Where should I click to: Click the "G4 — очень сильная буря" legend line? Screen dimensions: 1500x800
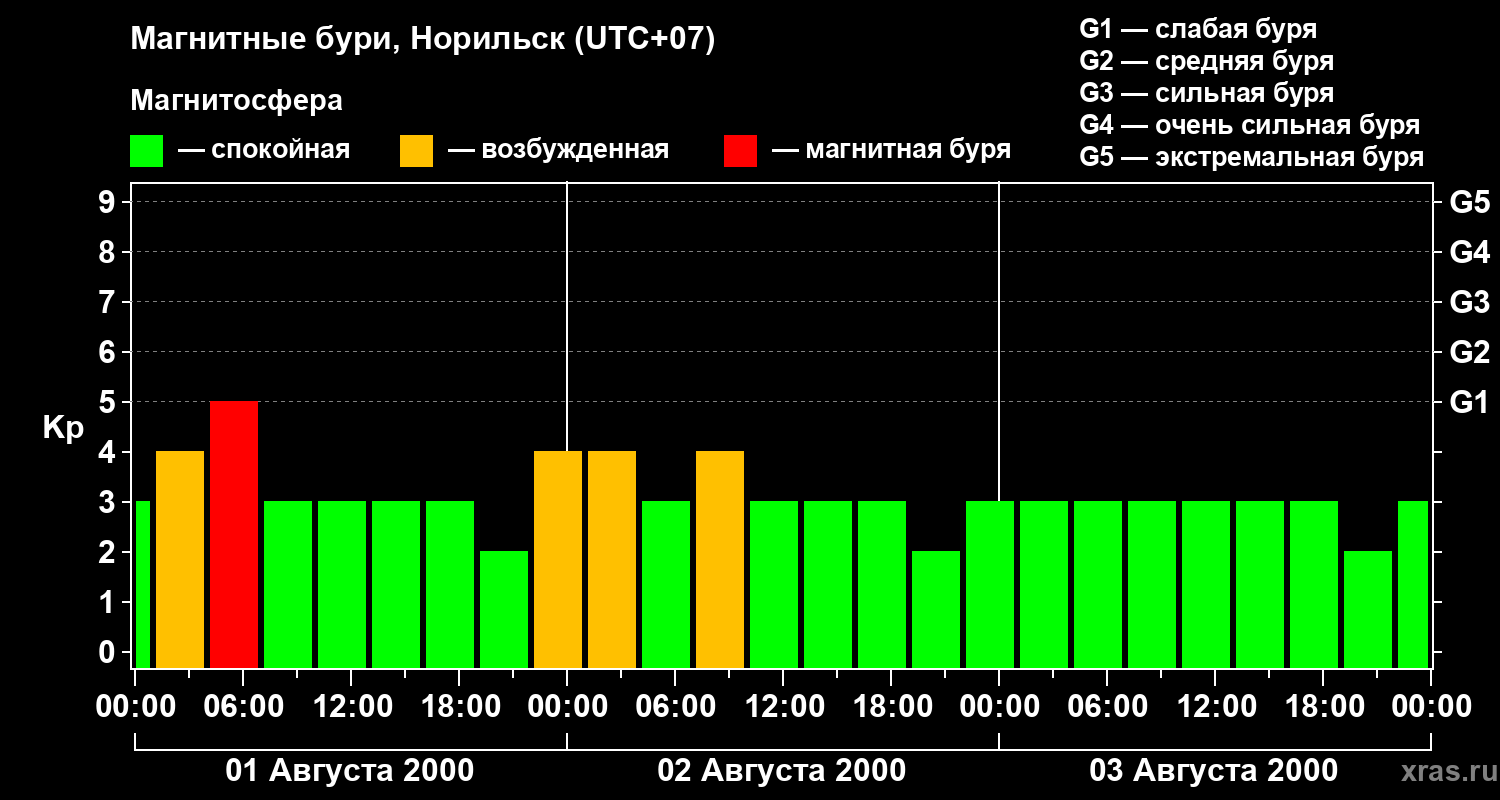coord(1250,125)
